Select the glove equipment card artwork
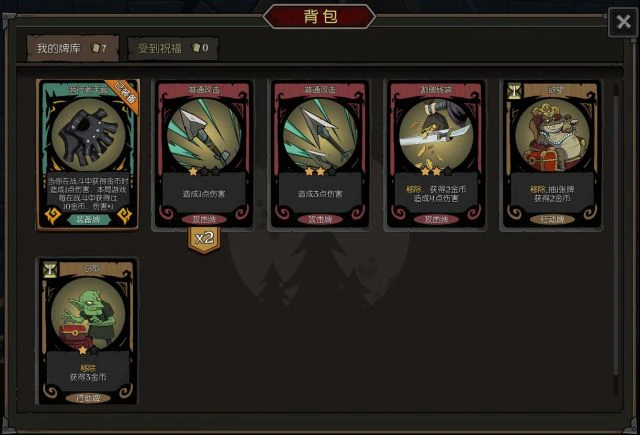This screenshot has width=640, height=435. point(88,134)
